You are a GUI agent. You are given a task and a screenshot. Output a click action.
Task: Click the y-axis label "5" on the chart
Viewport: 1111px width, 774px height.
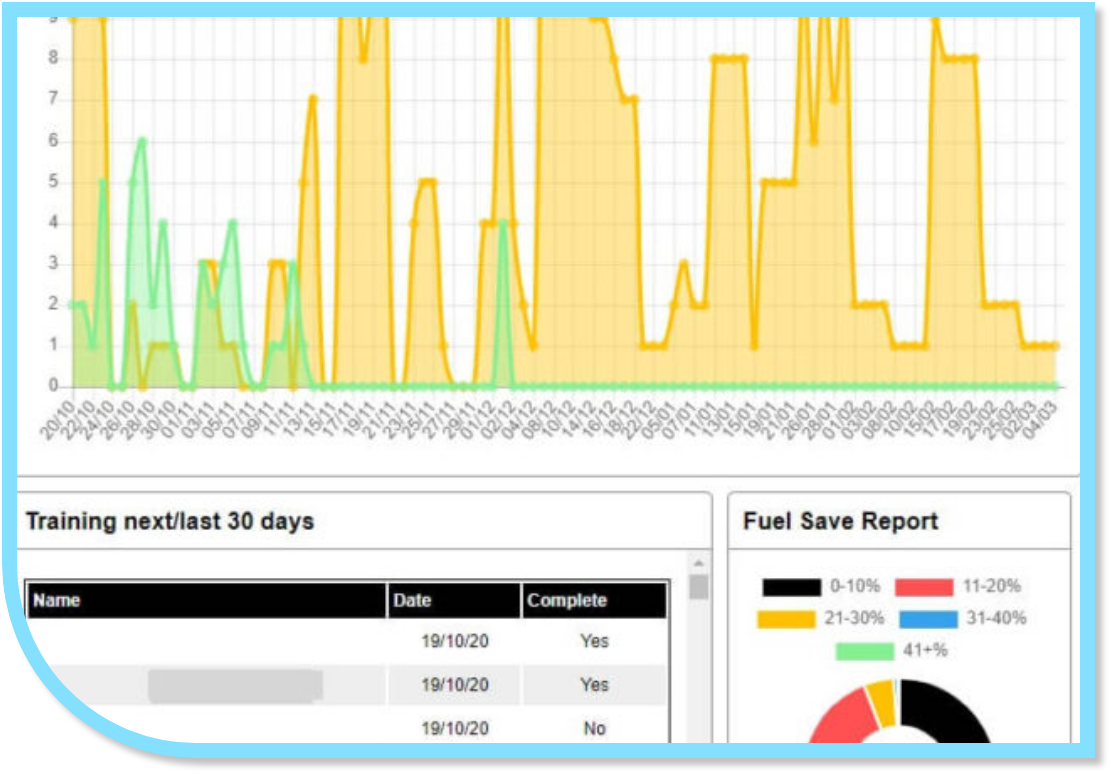[x=53, y=181]
